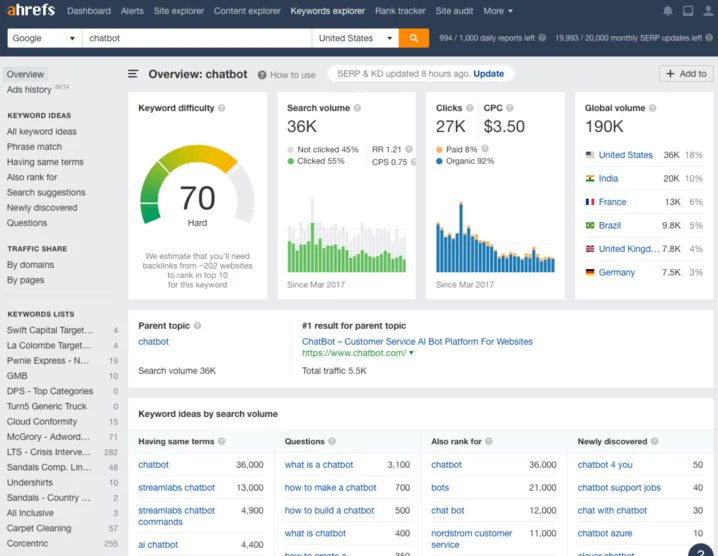Click the ahrefs logo
The image size is (718, 556).
click(31, 10)
